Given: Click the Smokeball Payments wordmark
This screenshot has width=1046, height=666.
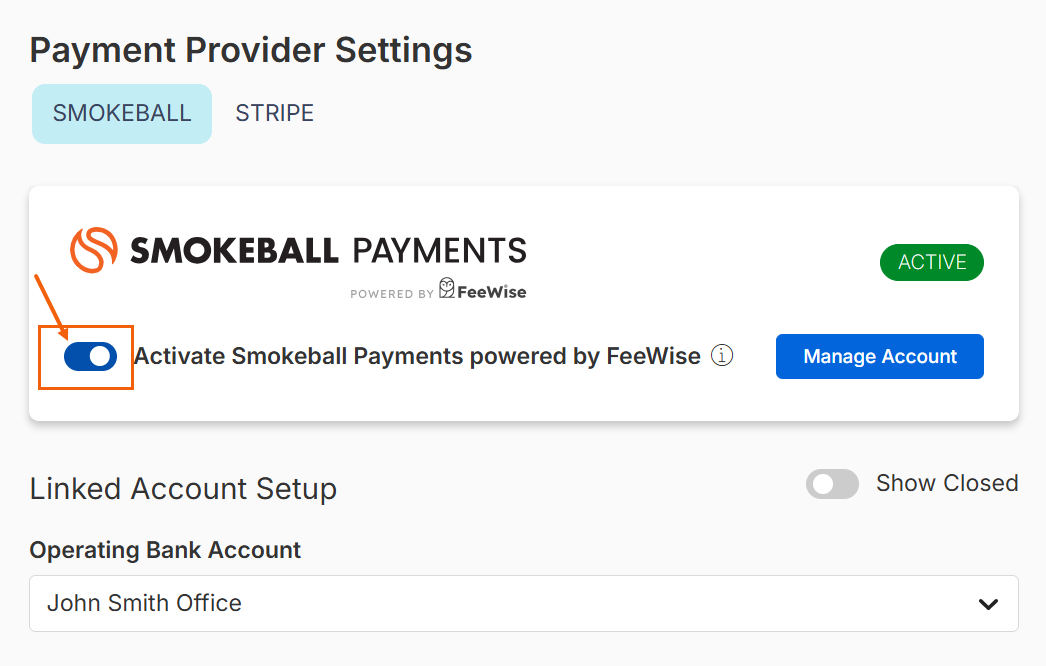Looking at the screenshot, I should pyautogui.click(x=328, y=250).
